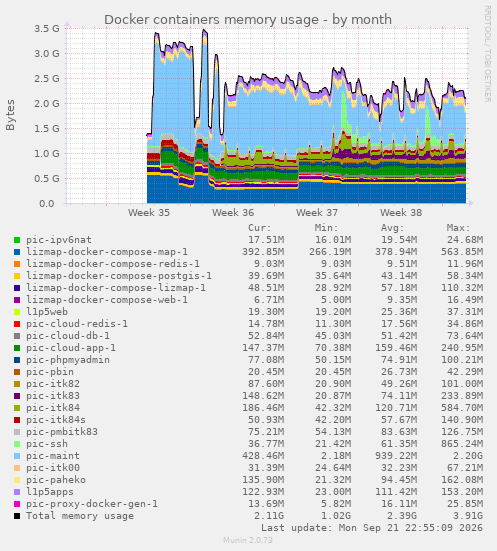Click the 'pic-proxy-docker-gen-1' legend label
The height and width of the screenshot is (551, 497).
(92, 504)
